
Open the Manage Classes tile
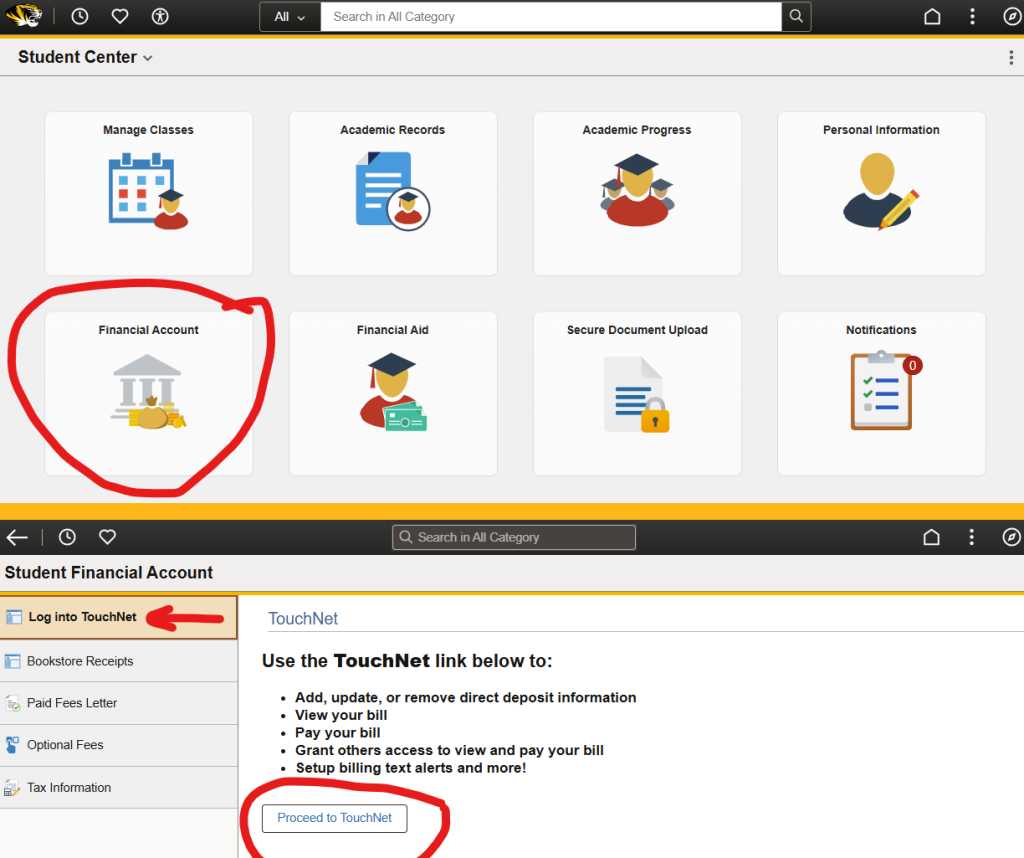149,193
